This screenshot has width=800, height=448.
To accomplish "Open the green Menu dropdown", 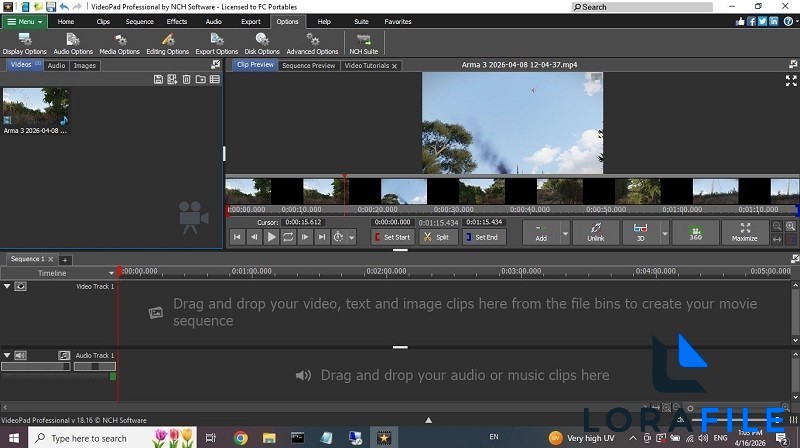I will tap(24, 21).
